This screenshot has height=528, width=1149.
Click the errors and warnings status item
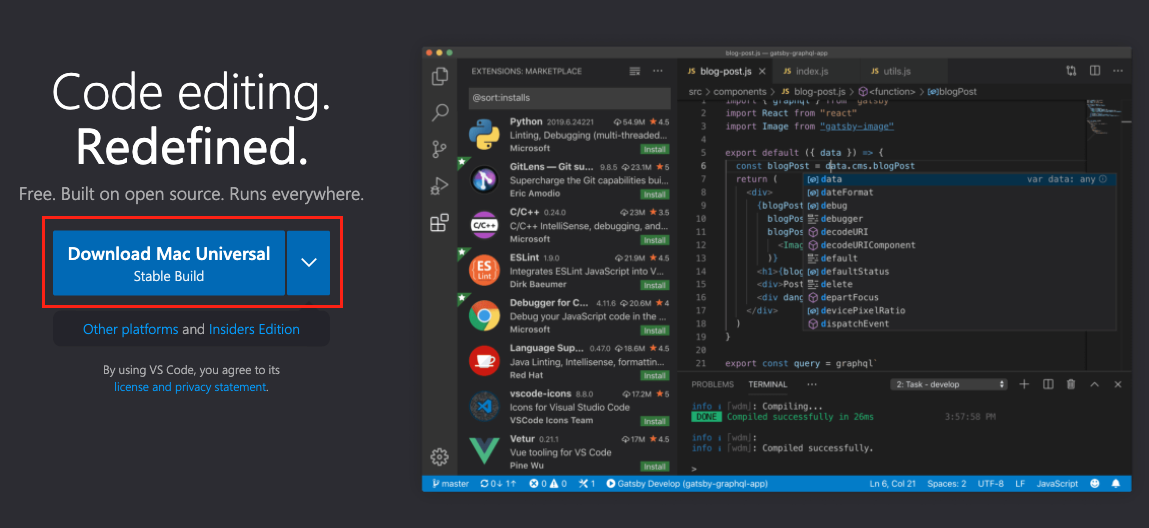click(x=548, y=484)
